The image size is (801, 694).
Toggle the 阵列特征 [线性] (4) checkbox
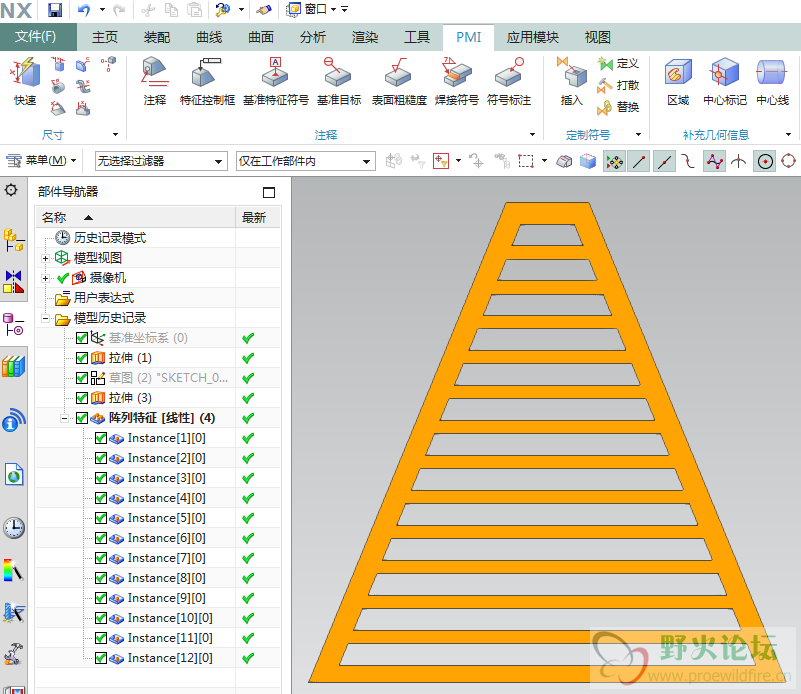point(82,418)
